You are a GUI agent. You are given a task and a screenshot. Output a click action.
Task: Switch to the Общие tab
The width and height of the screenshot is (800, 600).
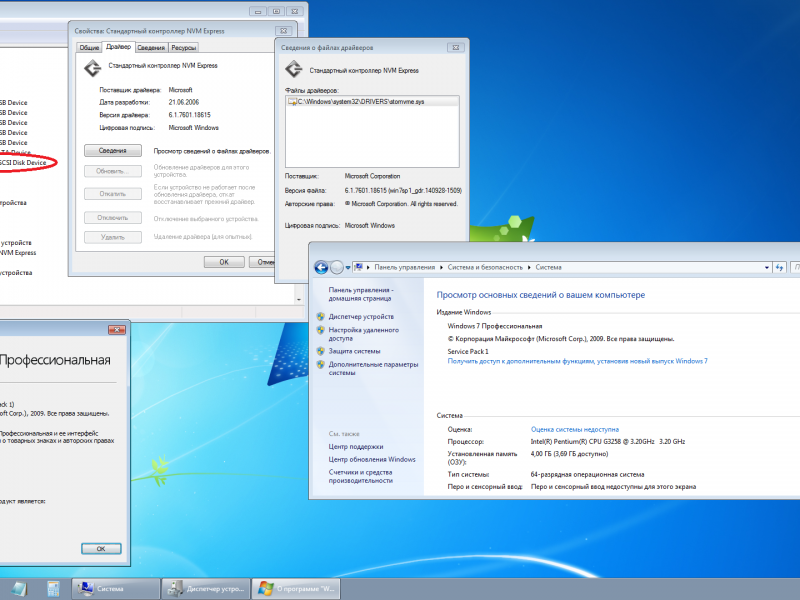pos(89,47)
